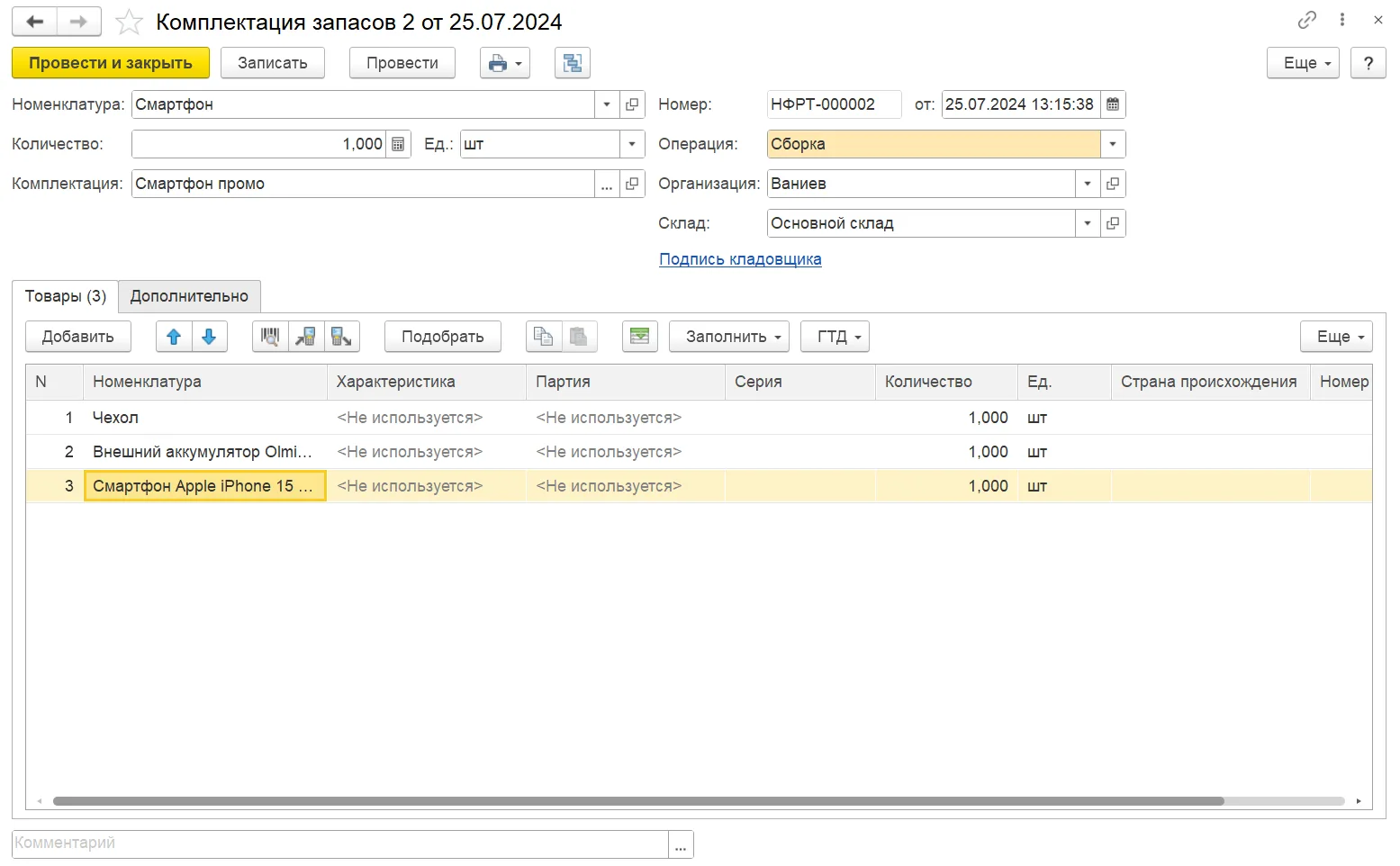This screenshot has width=1400, height=866.
Task: Click the document structure icon button
Action: [572, 63]
